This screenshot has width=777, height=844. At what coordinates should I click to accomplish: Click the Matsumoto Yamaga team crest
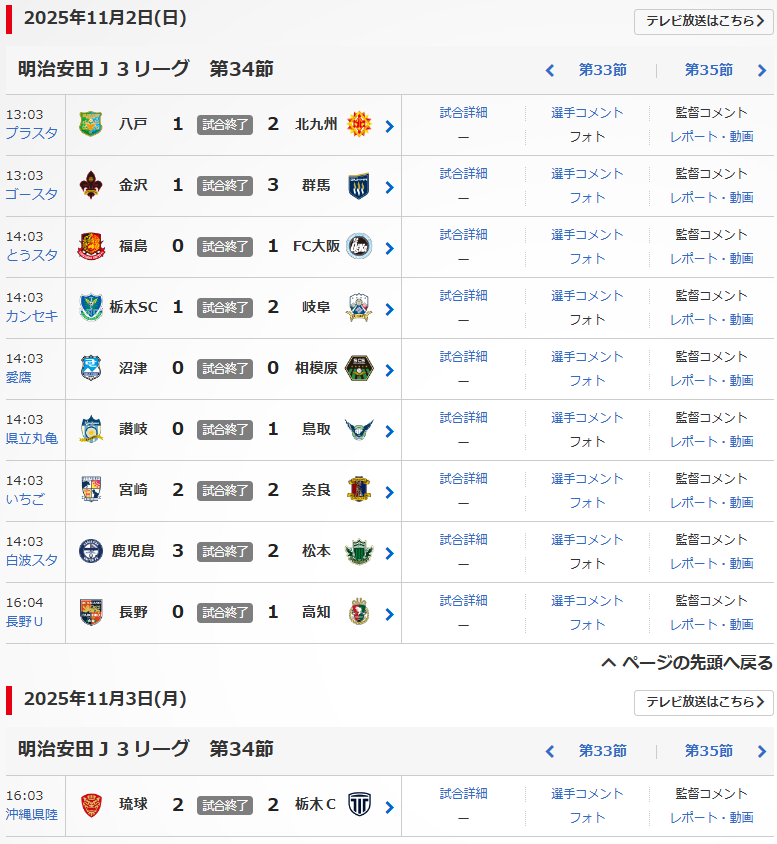(359, 552)
